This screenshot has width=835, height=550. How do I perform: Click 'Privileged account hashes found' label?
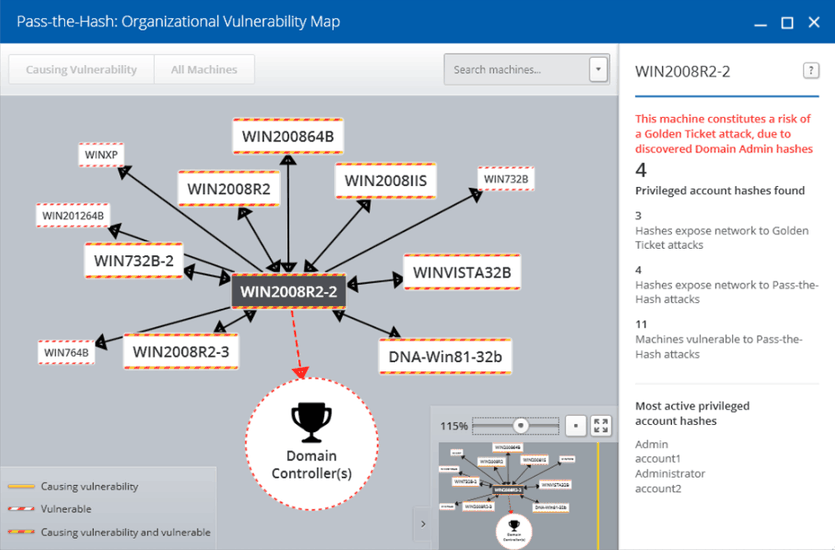pos(720,191)
